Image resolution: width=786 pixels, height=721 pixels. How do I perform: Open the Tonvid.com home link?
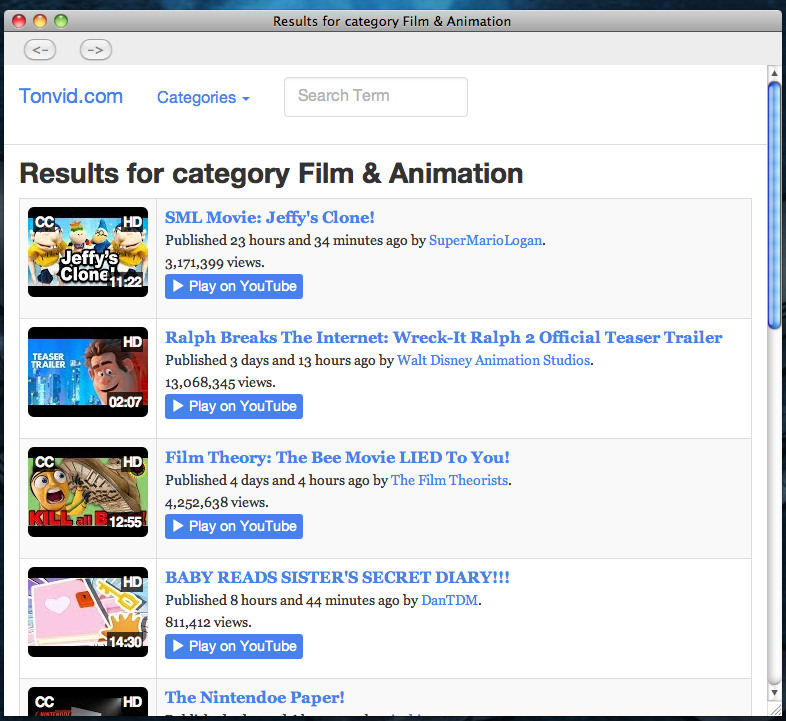point(71,96)
